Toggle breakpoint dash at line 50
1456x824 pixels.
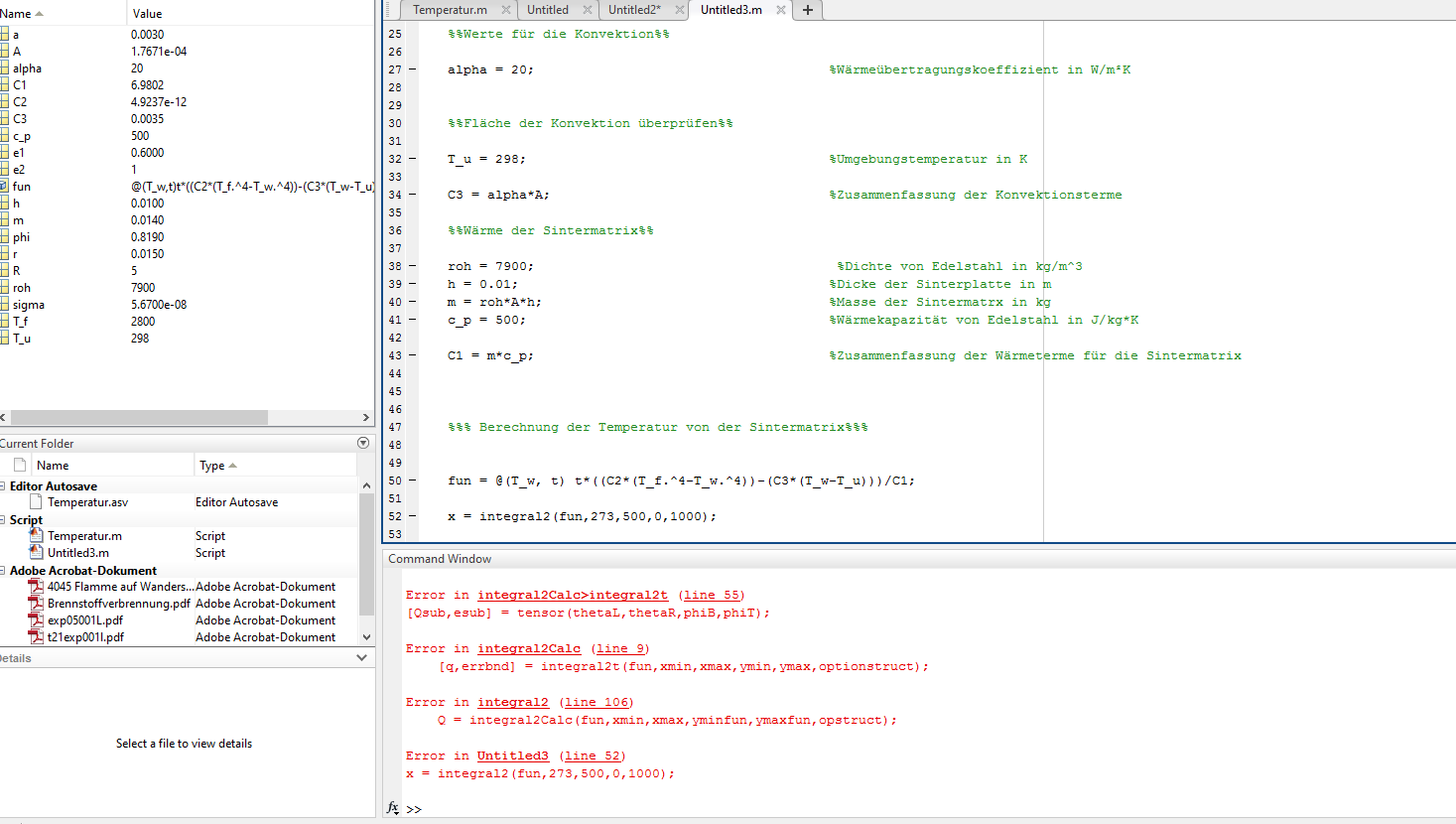point(413,481)
